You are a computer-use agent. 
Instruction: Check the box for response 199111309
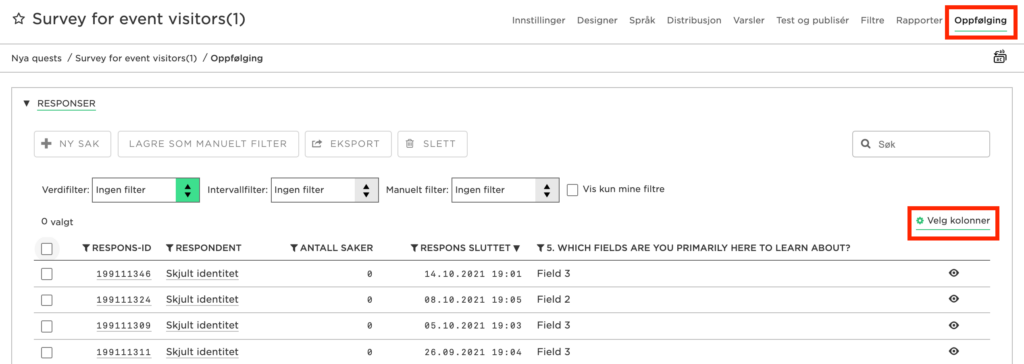point(47,325)
